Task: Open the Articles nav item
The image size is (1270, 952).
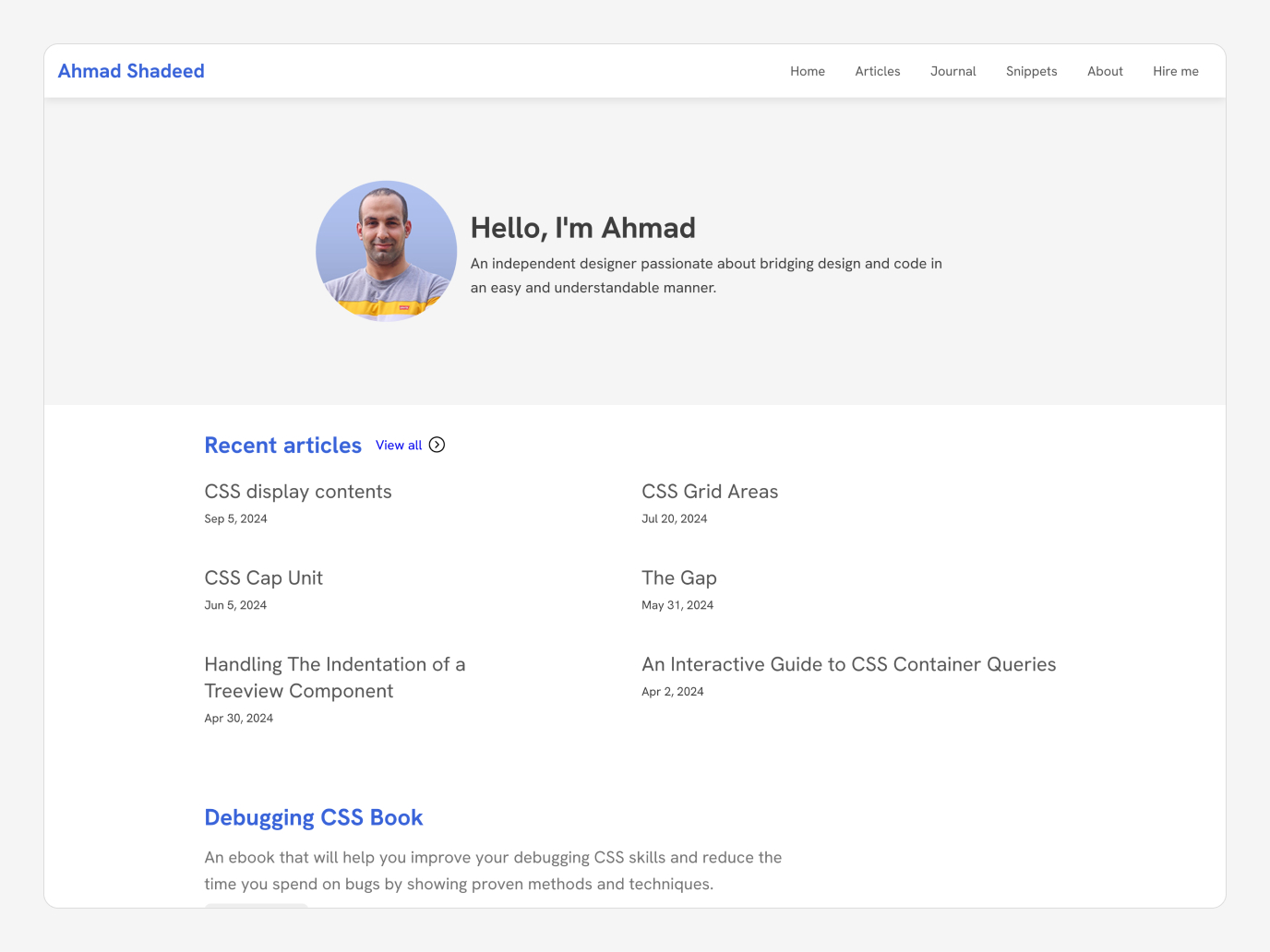Action: pos(878,71)
